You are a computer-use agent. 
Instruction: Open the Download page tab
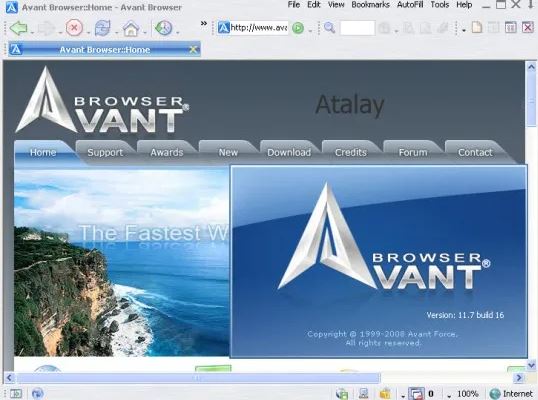[289, 152]
